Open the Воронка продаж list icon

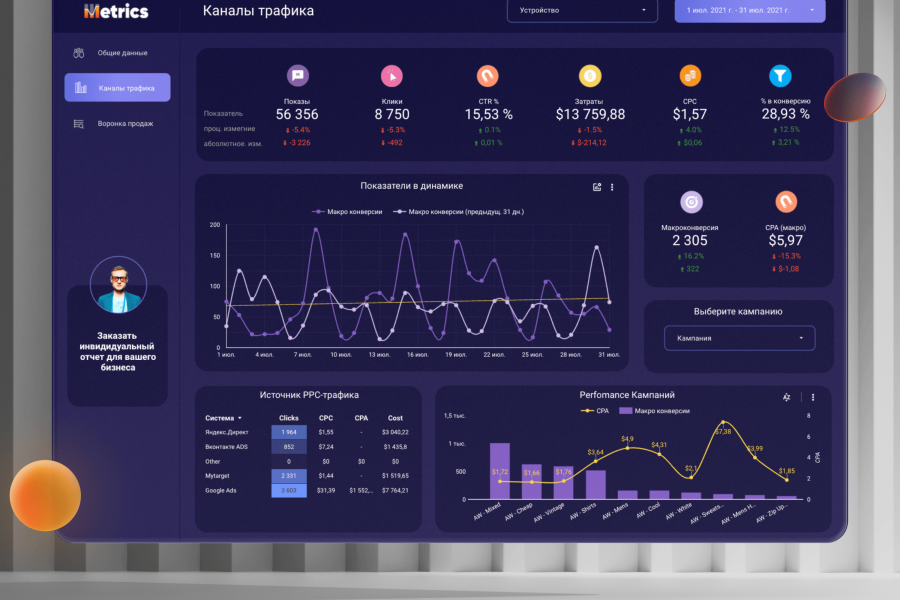[x=79, y=123]
